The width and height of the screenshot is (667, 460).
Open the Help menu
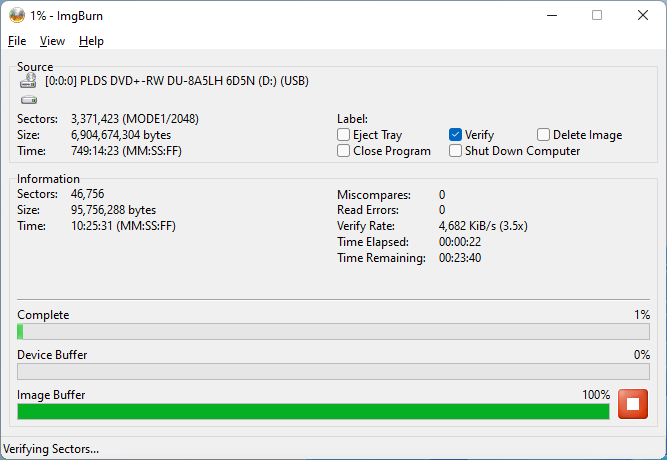click(91, 41)
